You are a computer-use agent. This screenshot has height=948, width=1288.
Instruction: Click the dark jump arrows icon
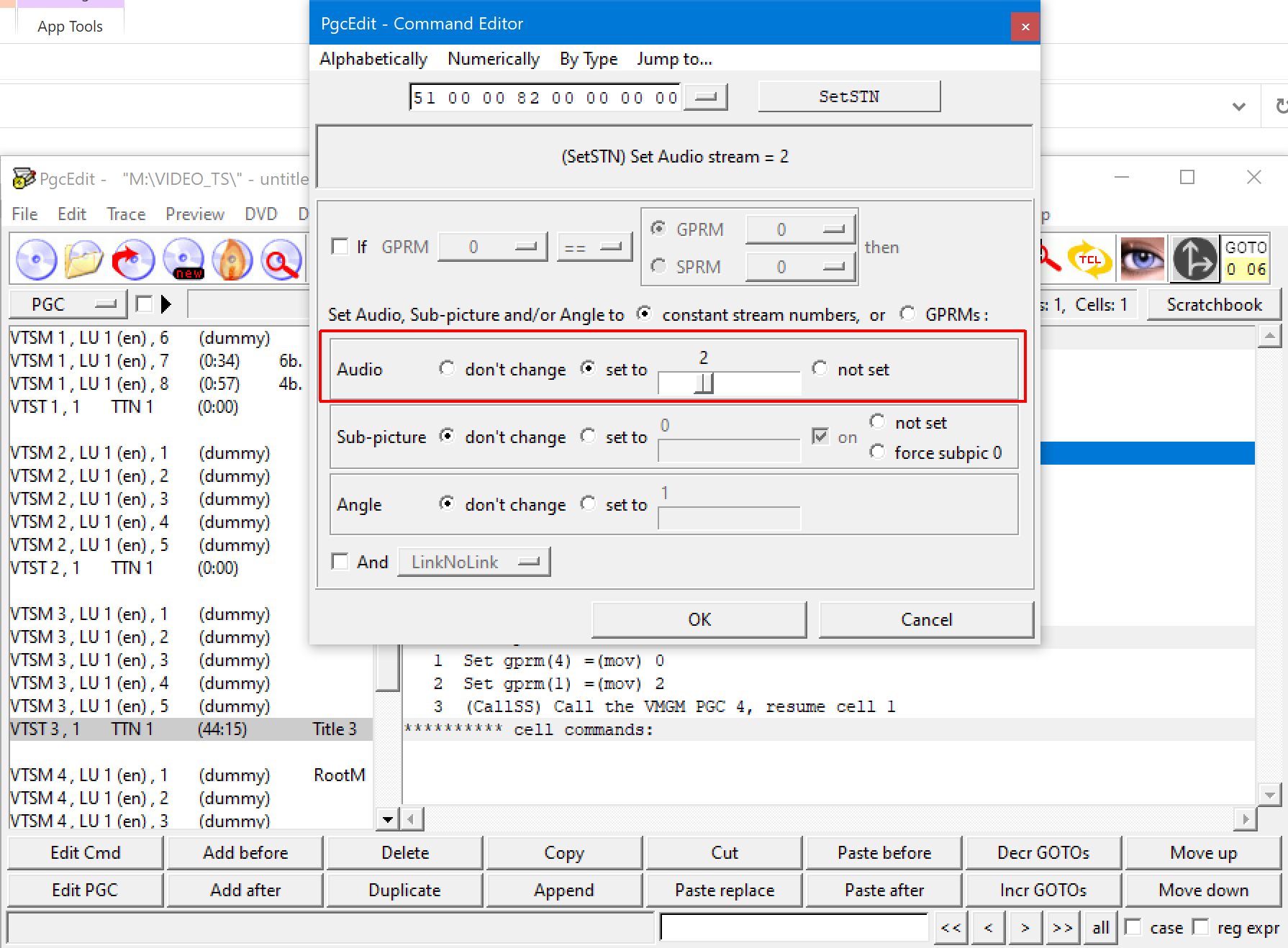click(x=1194, y=258)
